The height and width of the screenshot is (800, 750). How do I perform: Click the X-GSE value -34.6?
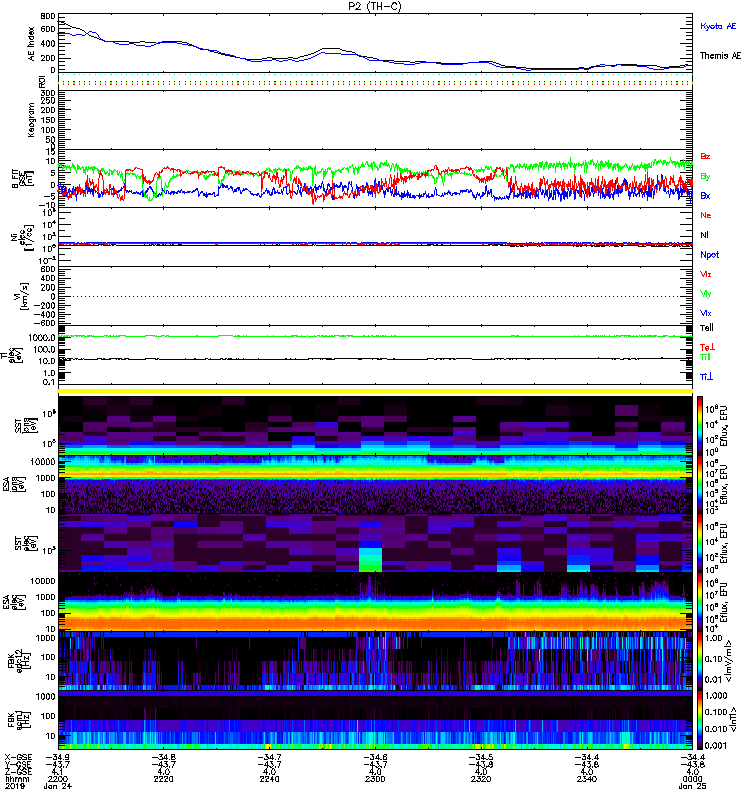(x=376, y=757)
